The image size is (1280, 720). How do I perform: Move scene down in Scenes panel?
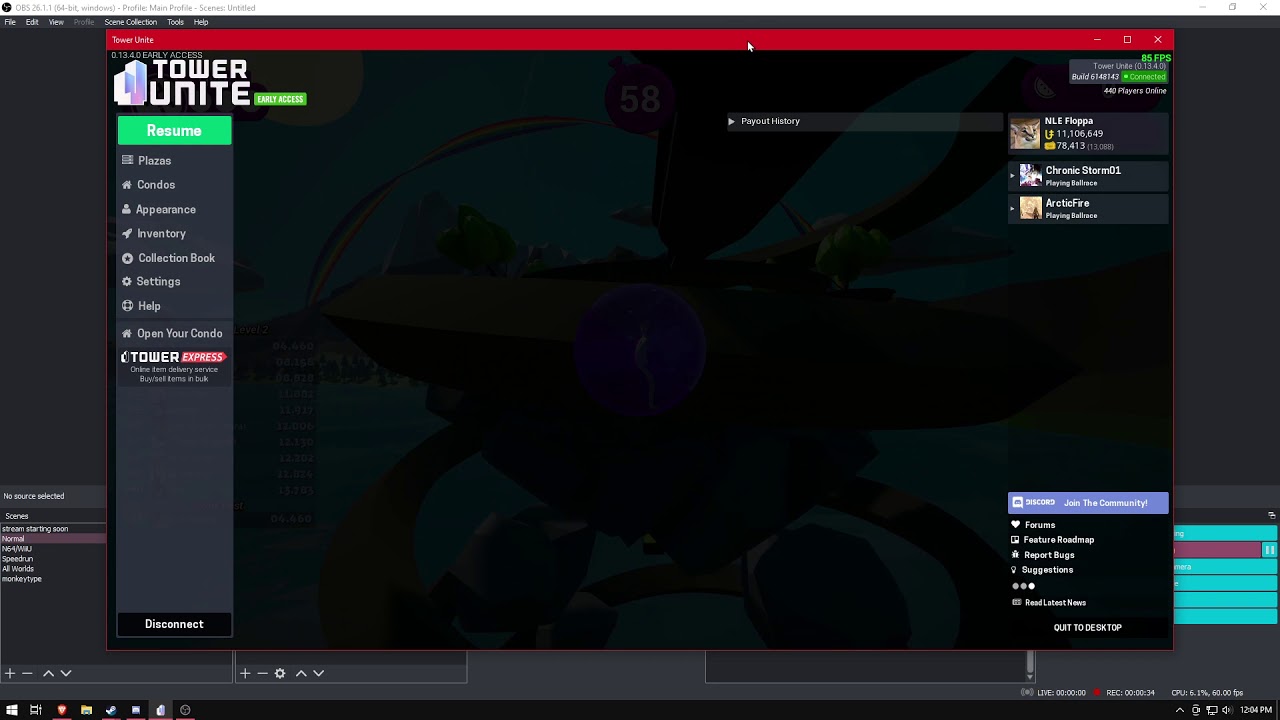tap(66, 674)
